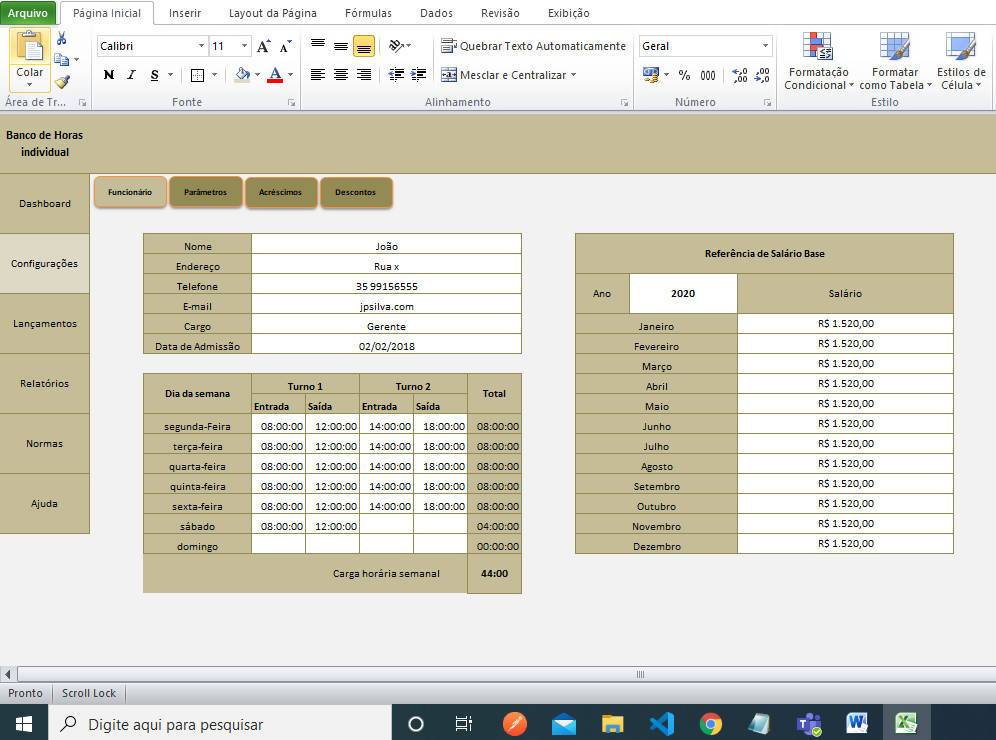
Task: Open Mesclar e Centralizar dropdown arrow
Action: coord(574,75)
